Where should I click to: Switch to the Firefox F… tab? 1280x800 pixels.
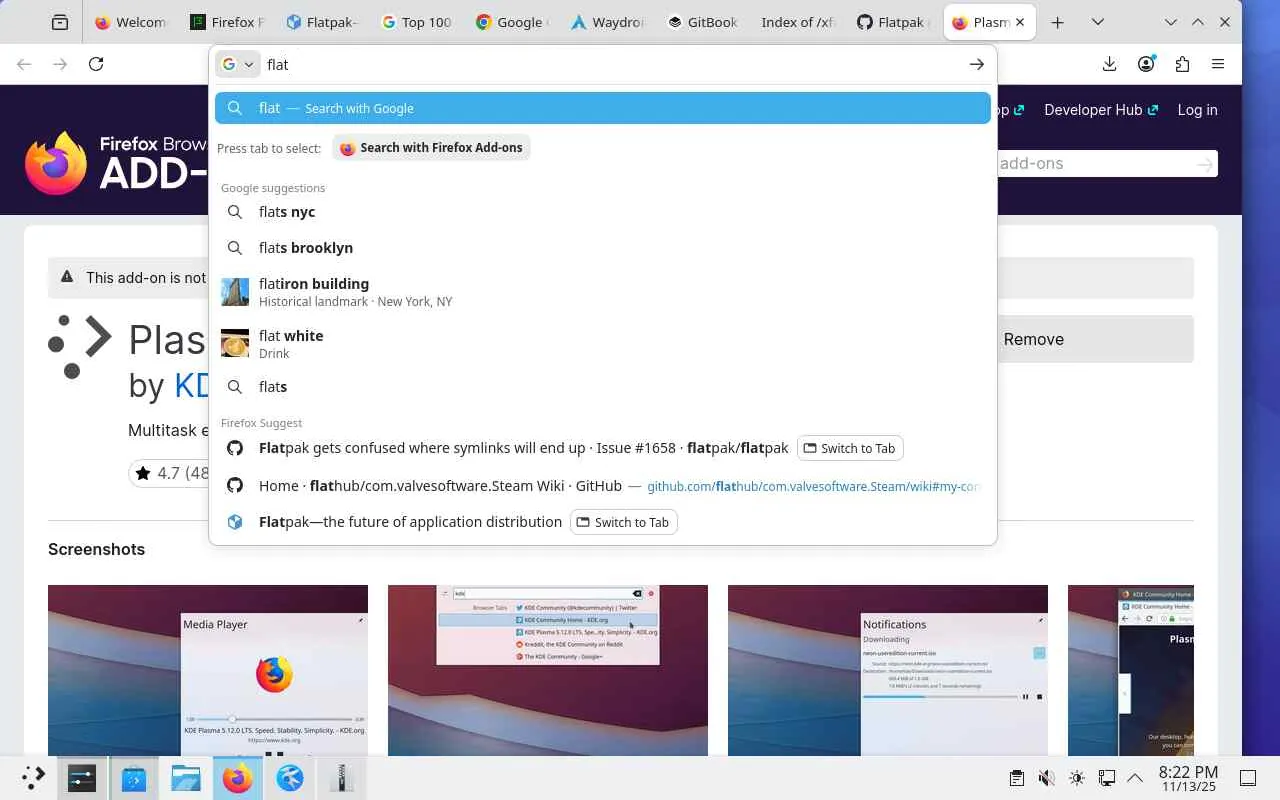[226, 22]
